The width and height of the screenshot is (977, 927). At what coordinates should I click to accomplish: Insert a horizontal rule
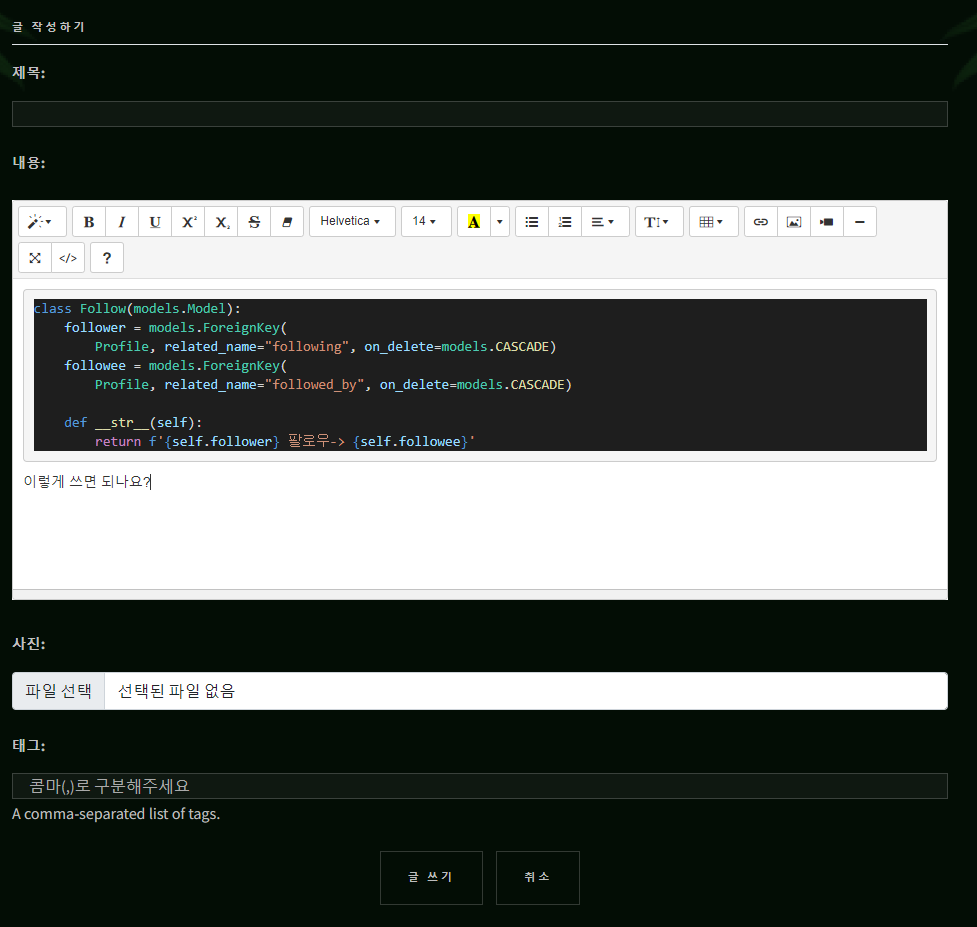click(860, 222)
